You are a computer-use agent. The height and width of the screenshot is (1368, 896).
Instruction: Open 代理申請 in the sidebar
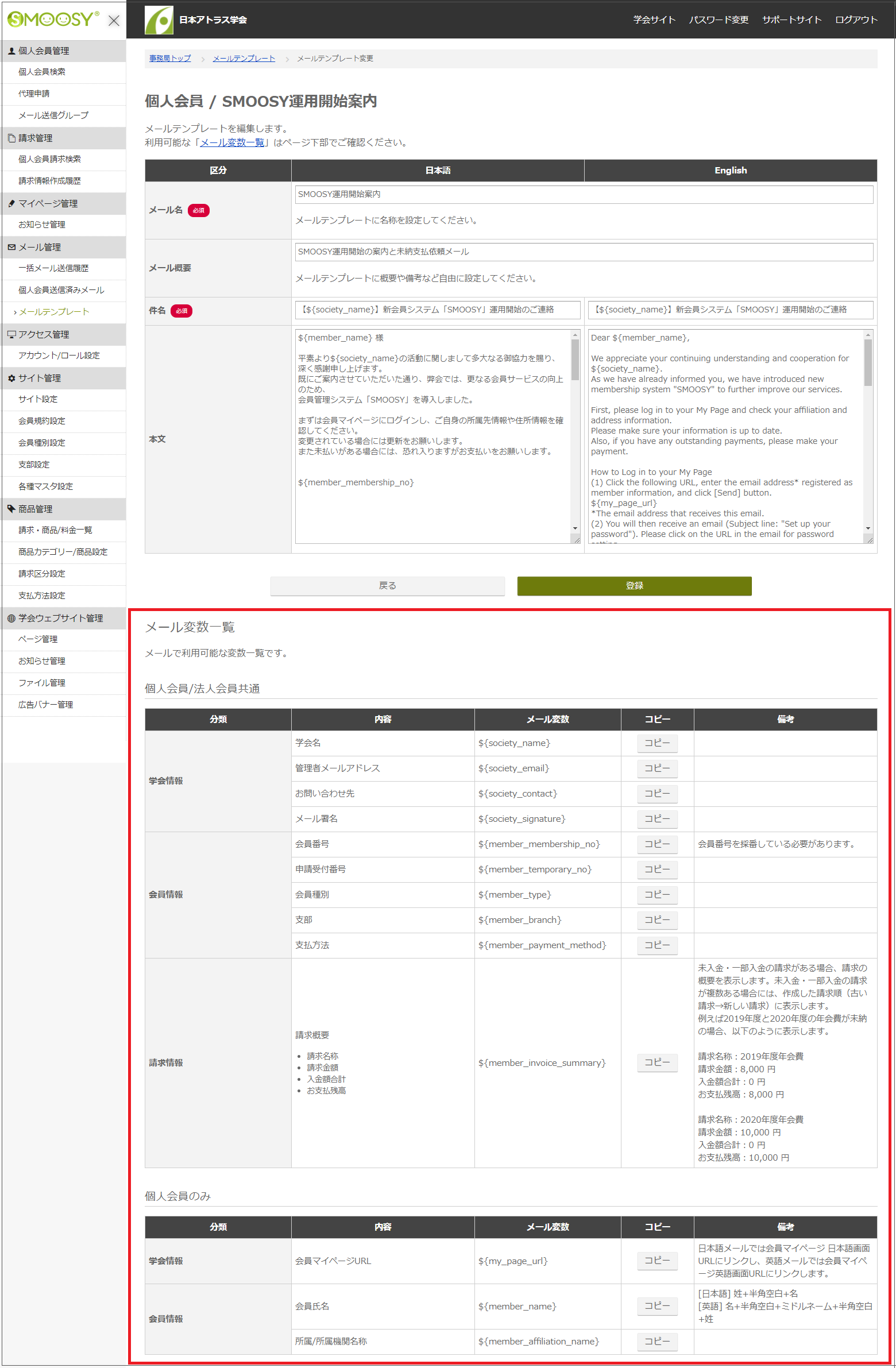click(x=34, y=94)
